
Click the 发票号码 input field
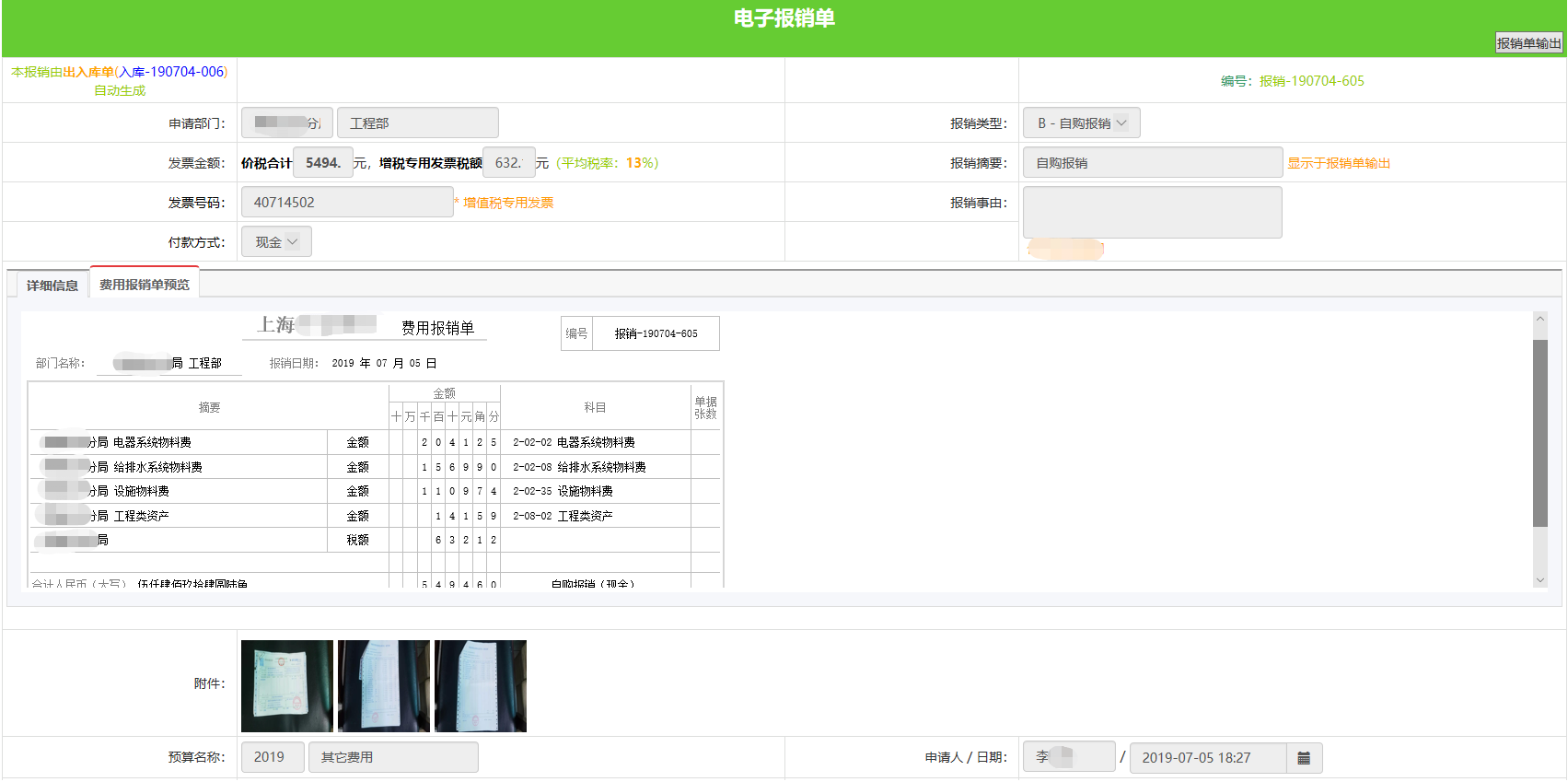tap(347, 203)
